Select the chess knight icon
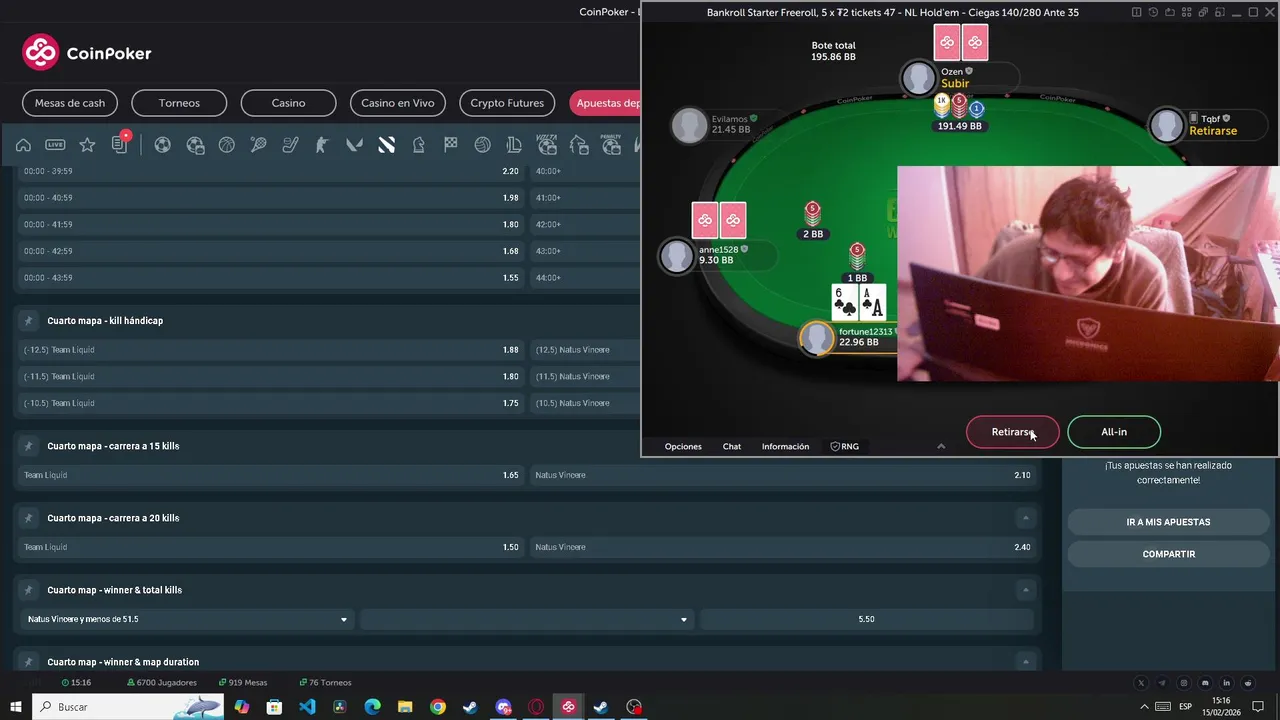Viewport: 1280px width, 720px height. click(x=418, y=145)
